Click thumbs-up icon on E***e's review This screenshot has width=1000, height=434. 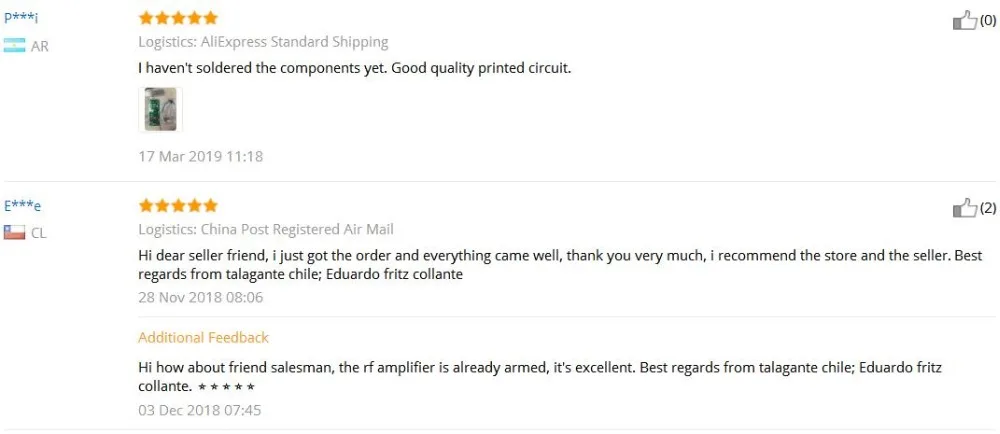click(x=964, y=208)
